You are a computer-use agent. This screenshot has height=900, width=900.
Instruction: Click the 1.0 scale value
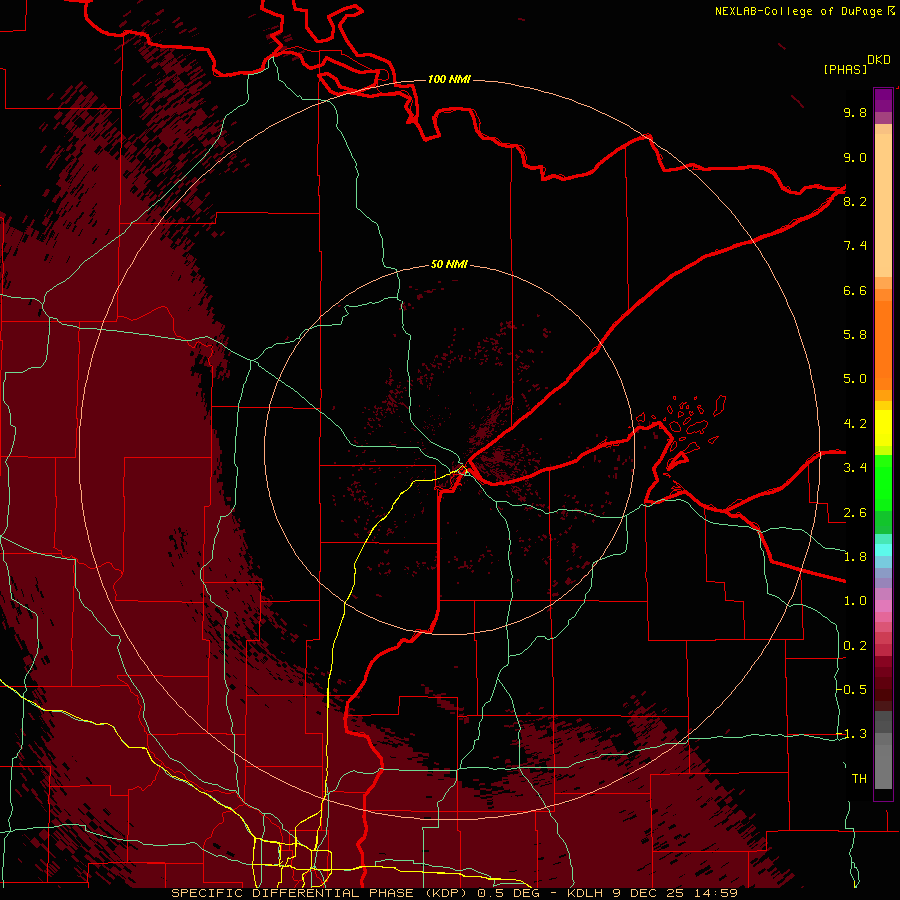click(855, 601)
